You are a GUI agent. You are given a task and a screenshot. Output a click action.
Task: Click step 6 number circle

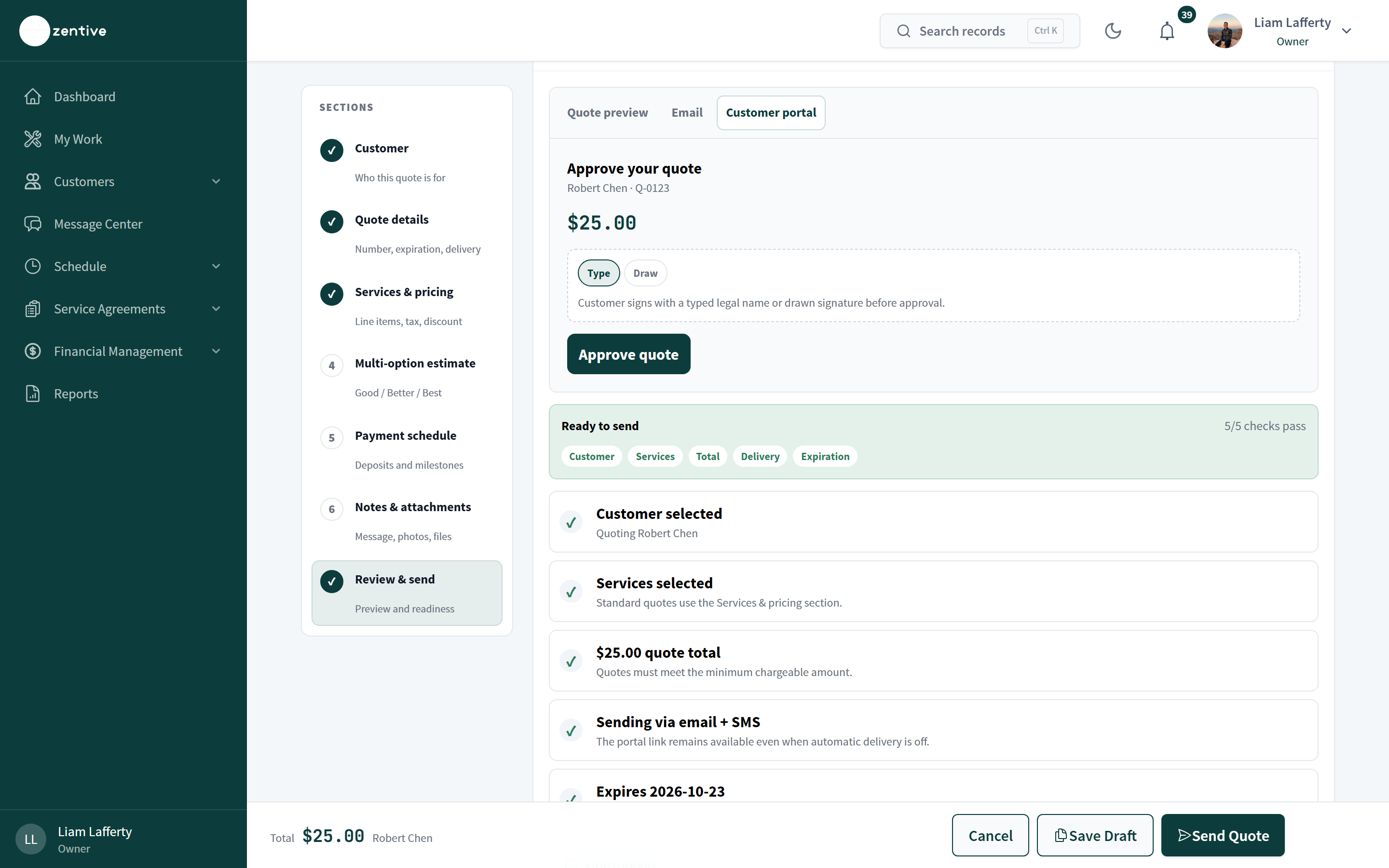(332, 509)
